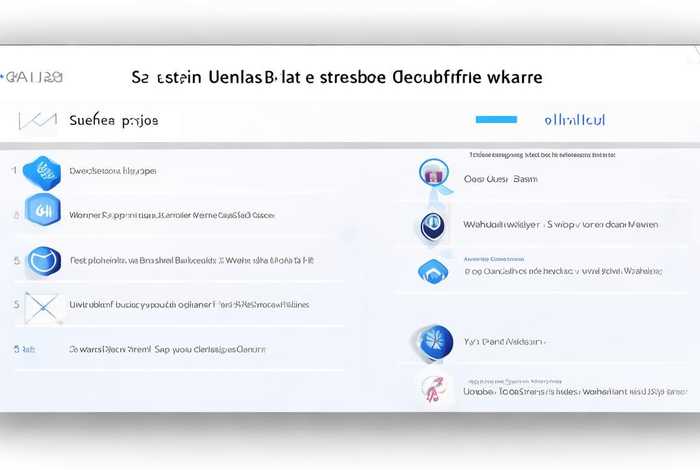Open the 'Suehea prjoe' section header
This screenshot has width=700, height=470.
(x=113, y=120)
